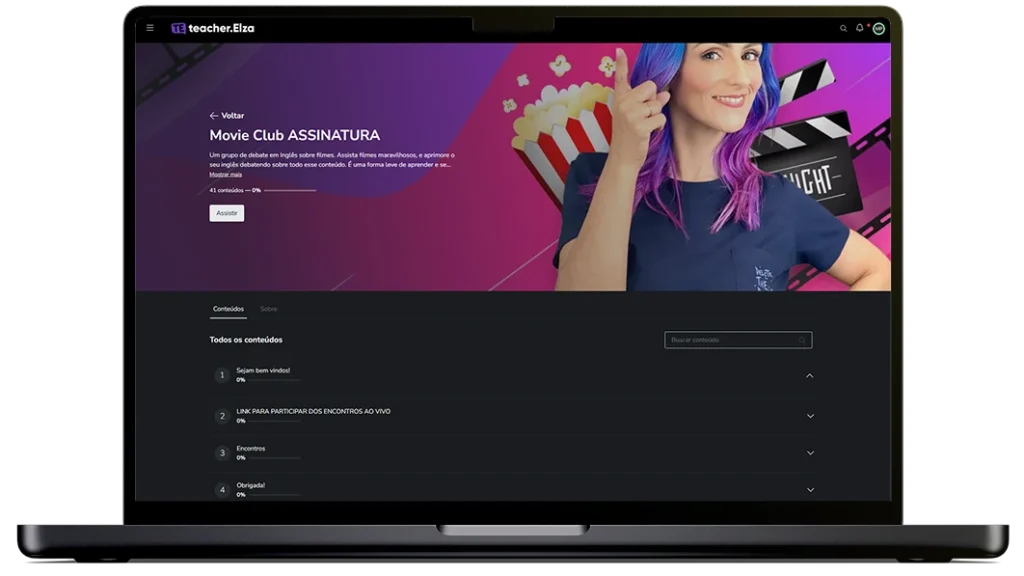This screenshot has height=576, width=1024.
Task: Switch to the Sobre tab
Action: click(x=268, y=309)
